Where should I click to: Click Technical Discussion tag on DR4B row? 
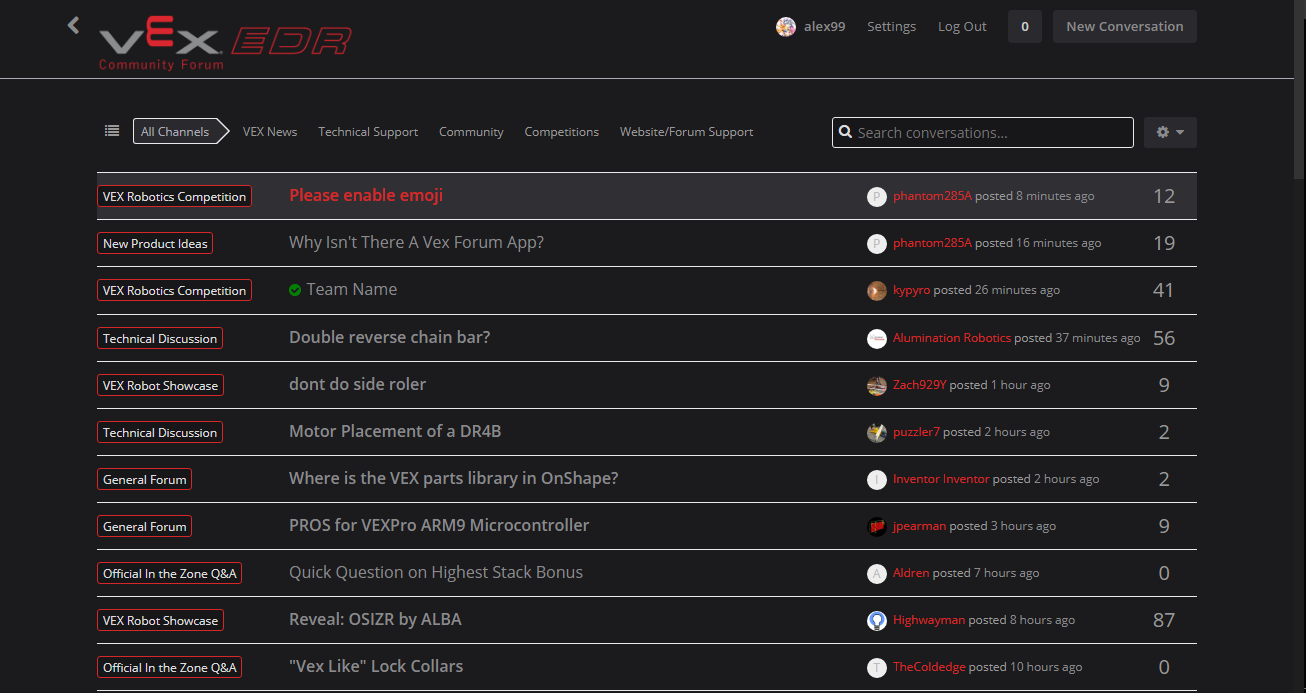pos(160,433)
